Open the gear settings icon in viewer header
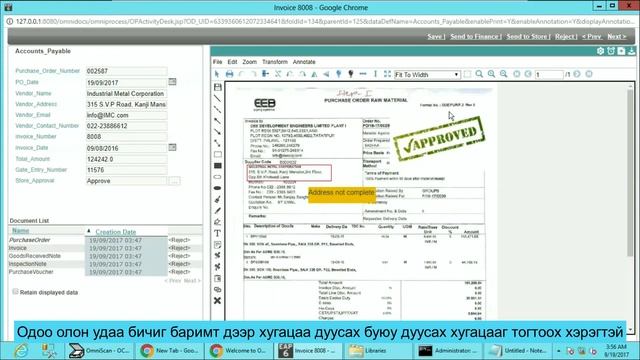640x360 pixels. (600, 51)
